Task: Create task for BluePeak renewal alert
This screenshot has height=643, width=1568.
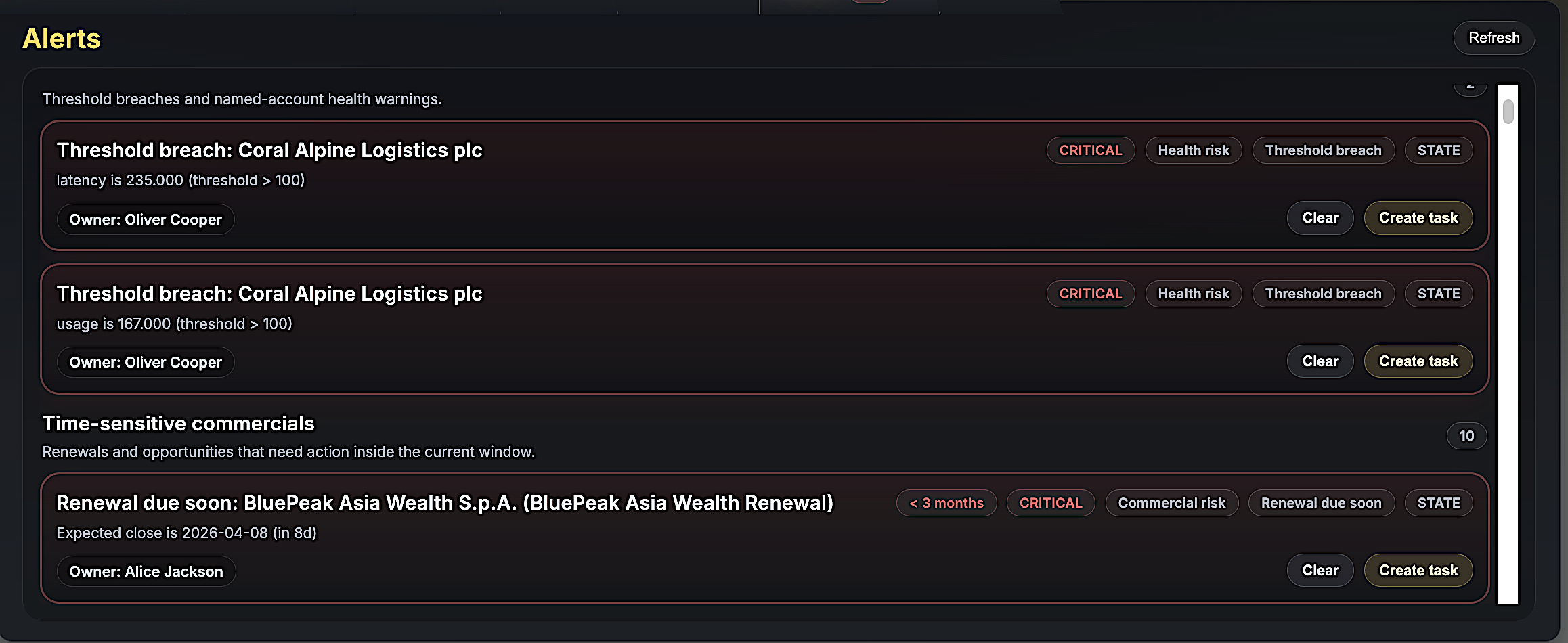Action: coord(1418,571)
